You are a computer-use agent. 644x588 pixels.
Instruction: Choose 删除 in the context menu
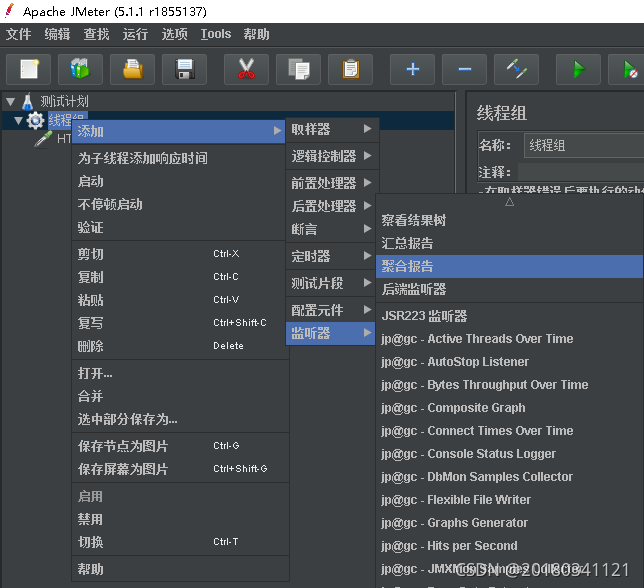[180, 346]
